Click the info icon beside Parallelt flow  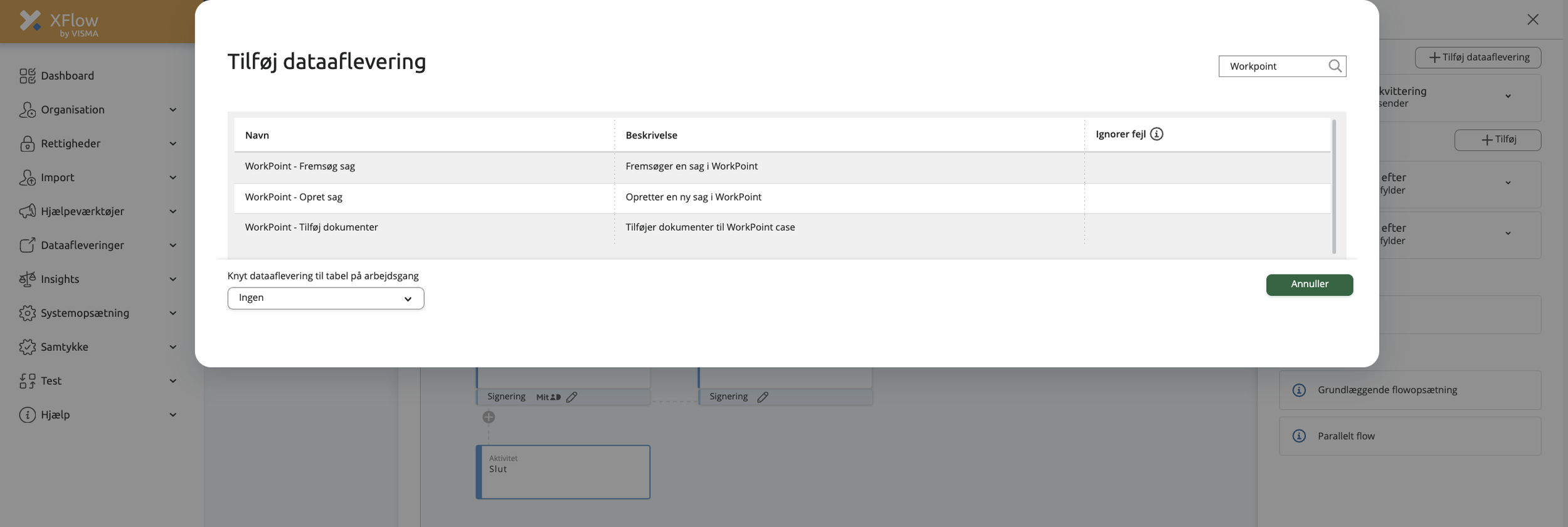click(1299, 436)
